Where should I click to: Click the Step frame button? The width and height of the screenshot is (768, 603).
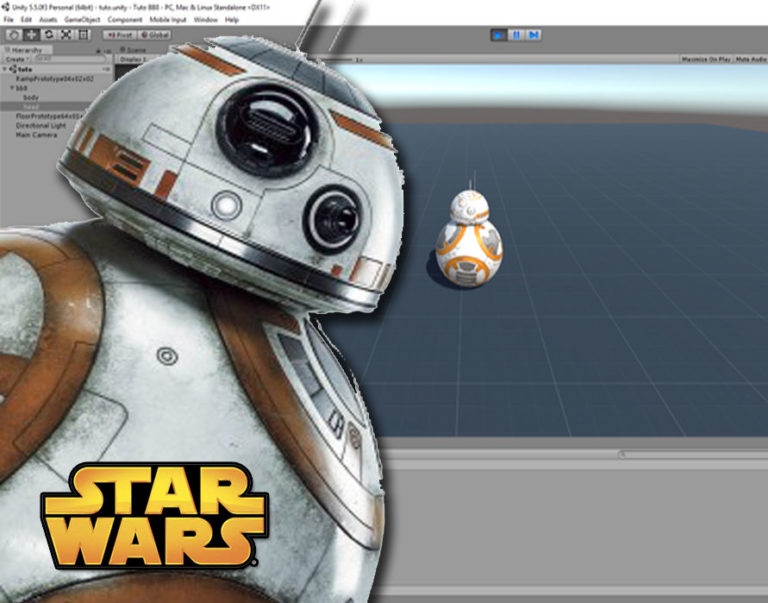[533, 35]
